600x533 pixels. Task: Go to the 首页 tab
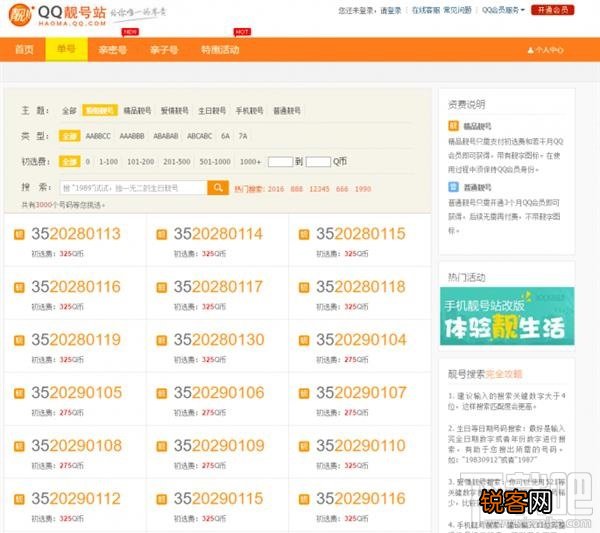[24, 49]
